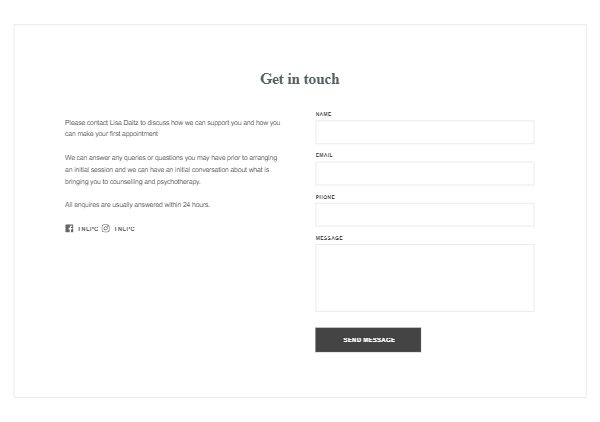The width and height of the screenshot is (600, 422).
Task: Click the 'counselling and psychotherapy' text line
Action: coord(132,182)
